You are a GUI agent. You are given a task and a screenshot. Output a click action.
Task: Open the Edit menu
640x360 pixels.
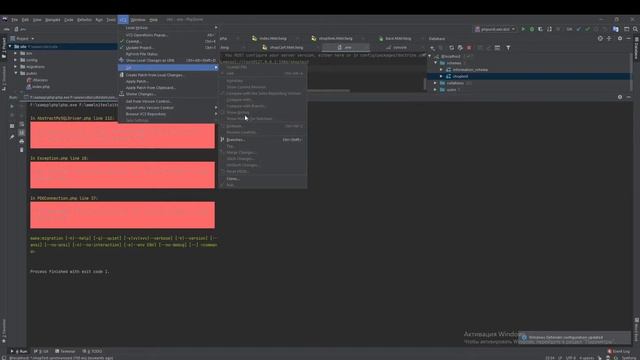(25, 20)
